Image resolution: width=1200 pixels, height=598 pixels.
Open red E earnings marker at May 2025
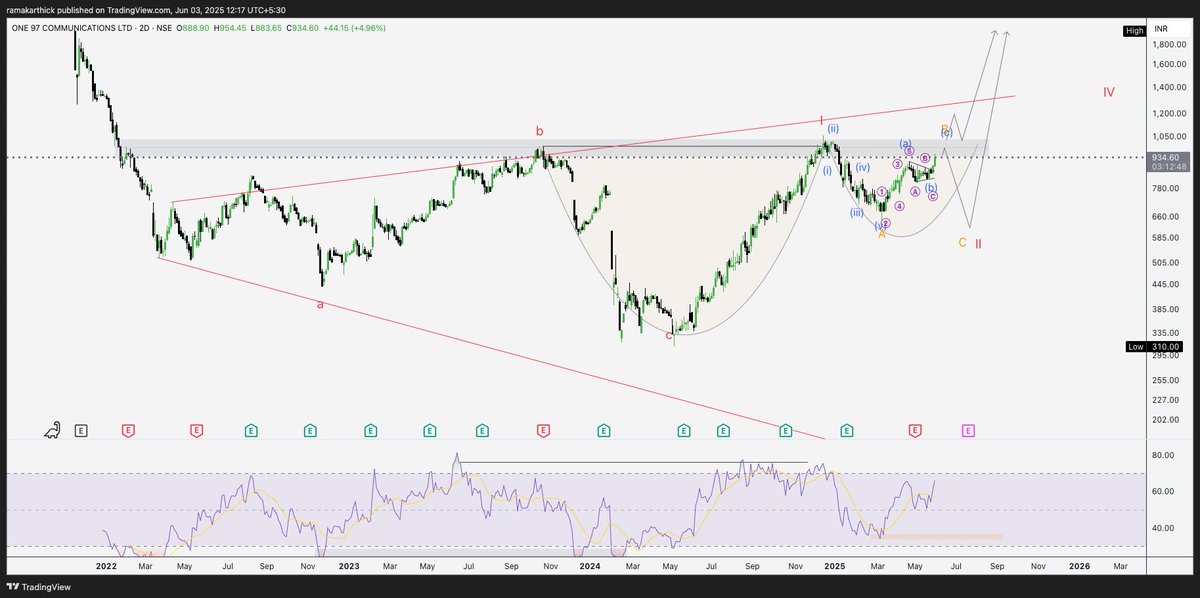[x=915, y=431]
